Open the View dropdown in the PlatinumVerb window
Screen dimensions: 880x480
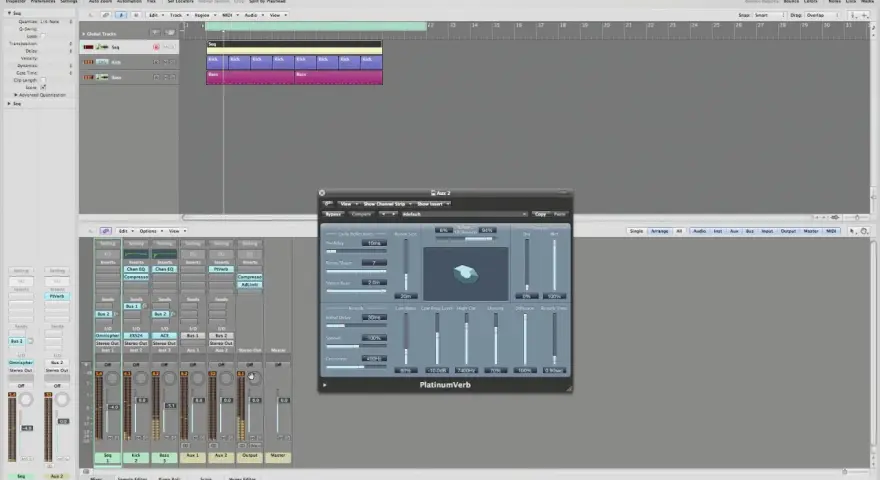(348, 204)
